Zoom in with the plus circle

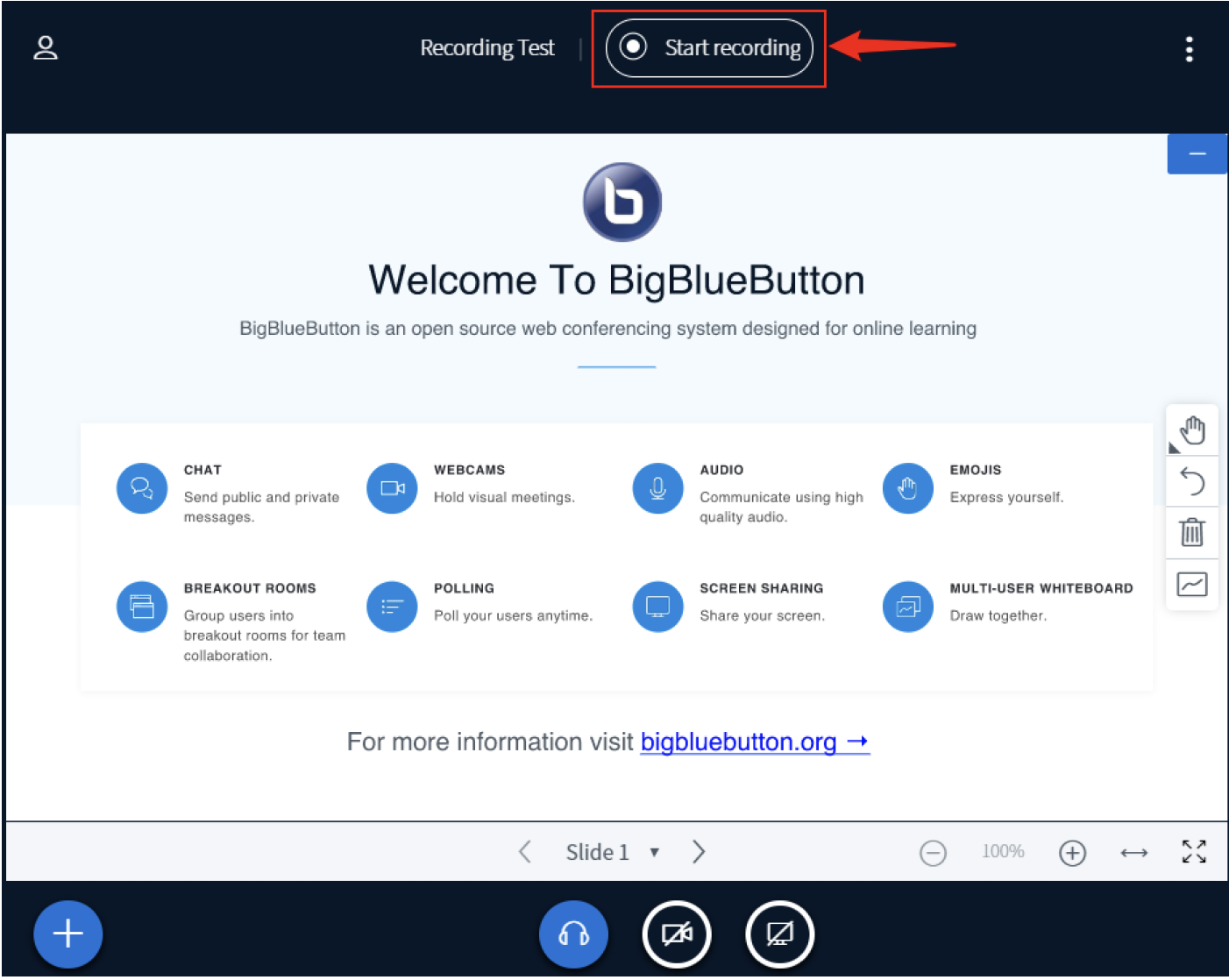click(x=1072, y=852)
